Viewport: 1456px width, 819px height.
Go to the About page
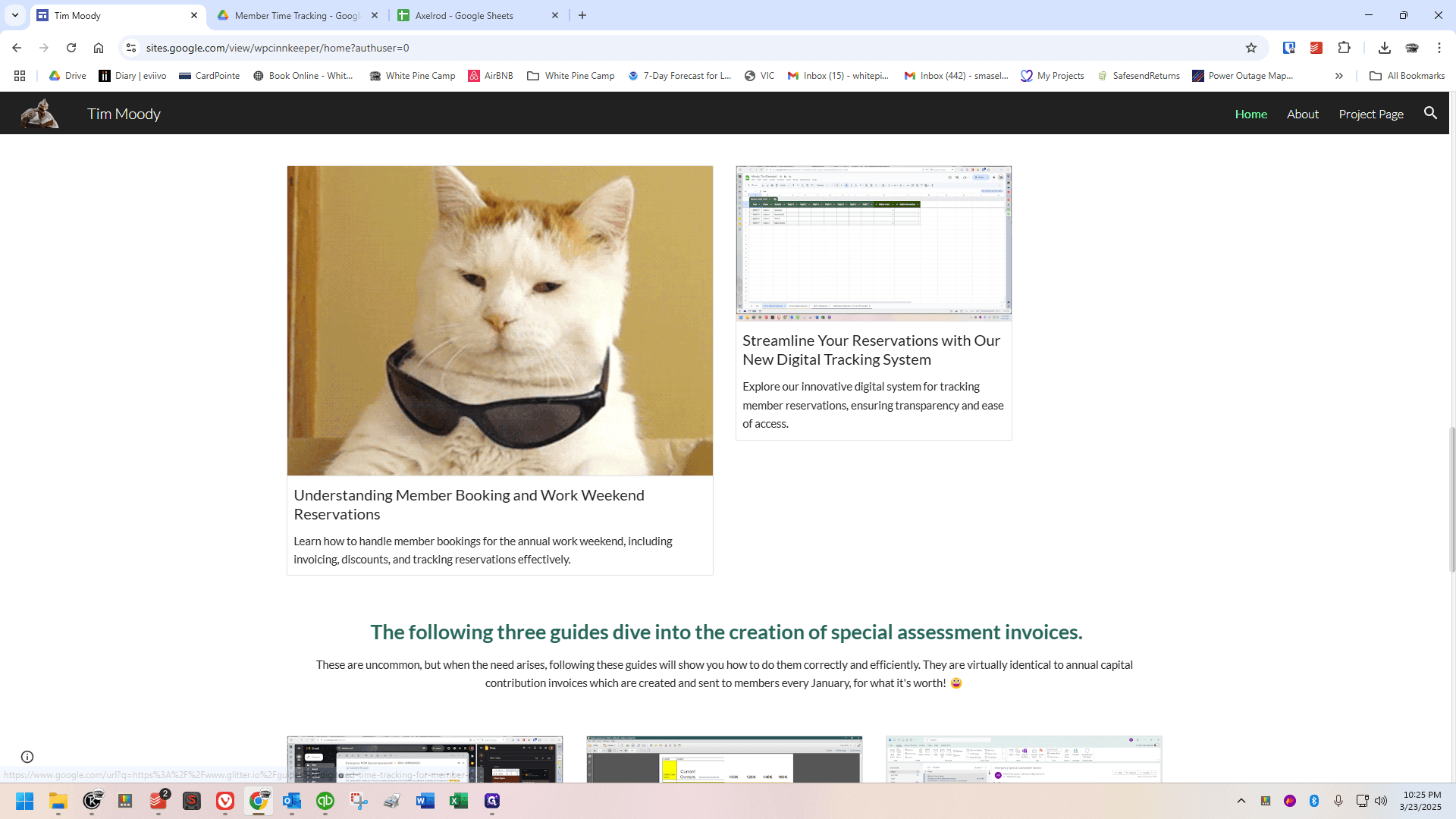click(x=1303, y=114)
